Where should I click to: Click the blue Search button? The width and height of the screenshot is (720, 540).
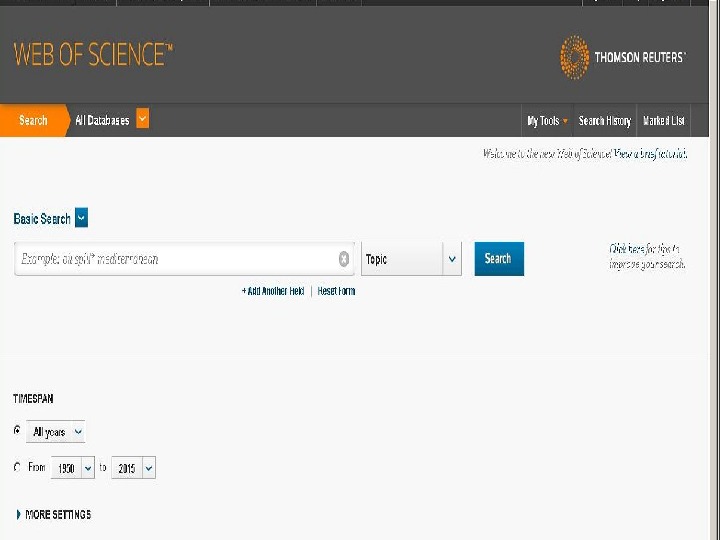[x=499, y=259]
